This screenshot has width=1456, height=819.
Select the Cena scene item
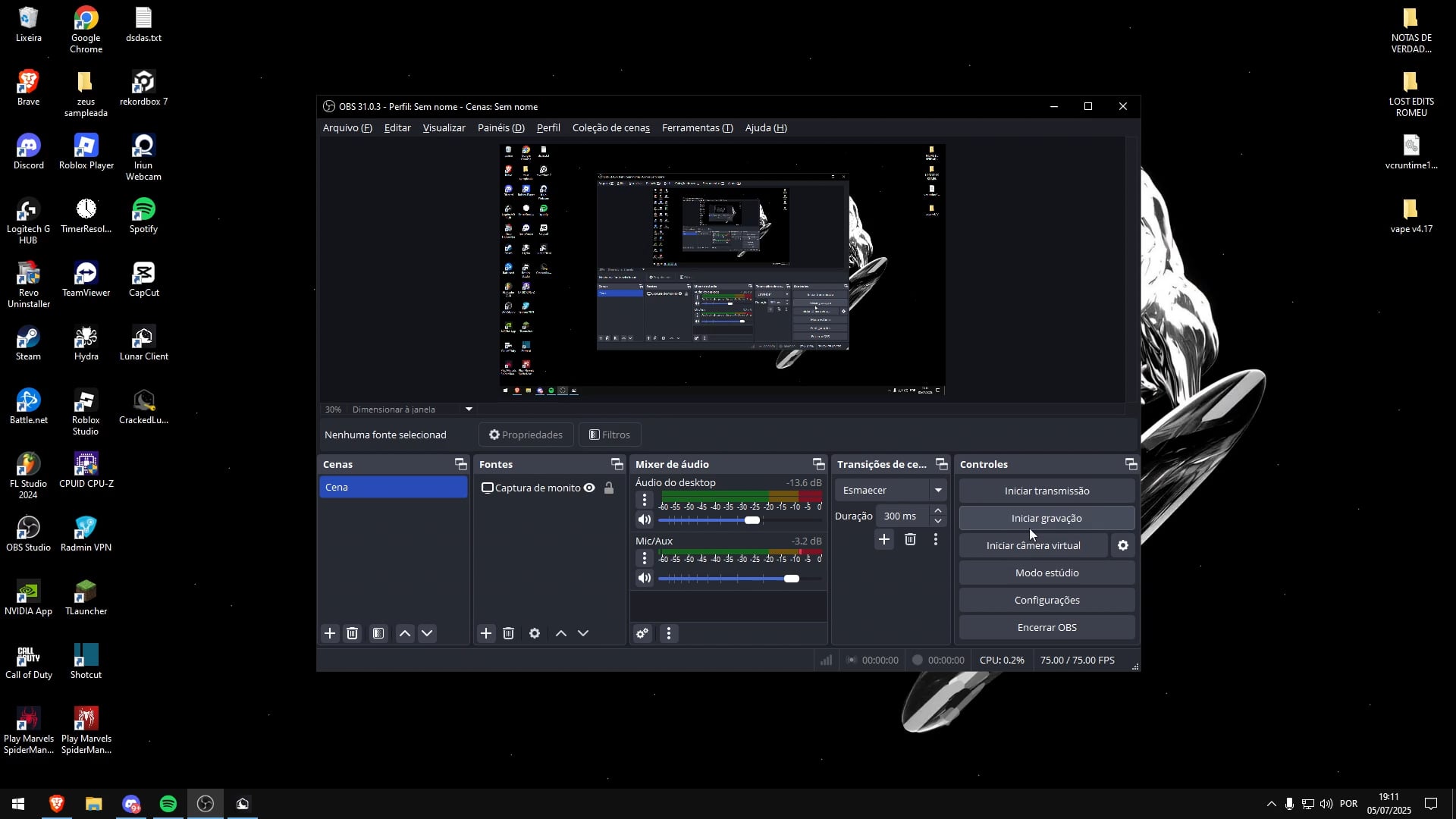coord(393,487)
